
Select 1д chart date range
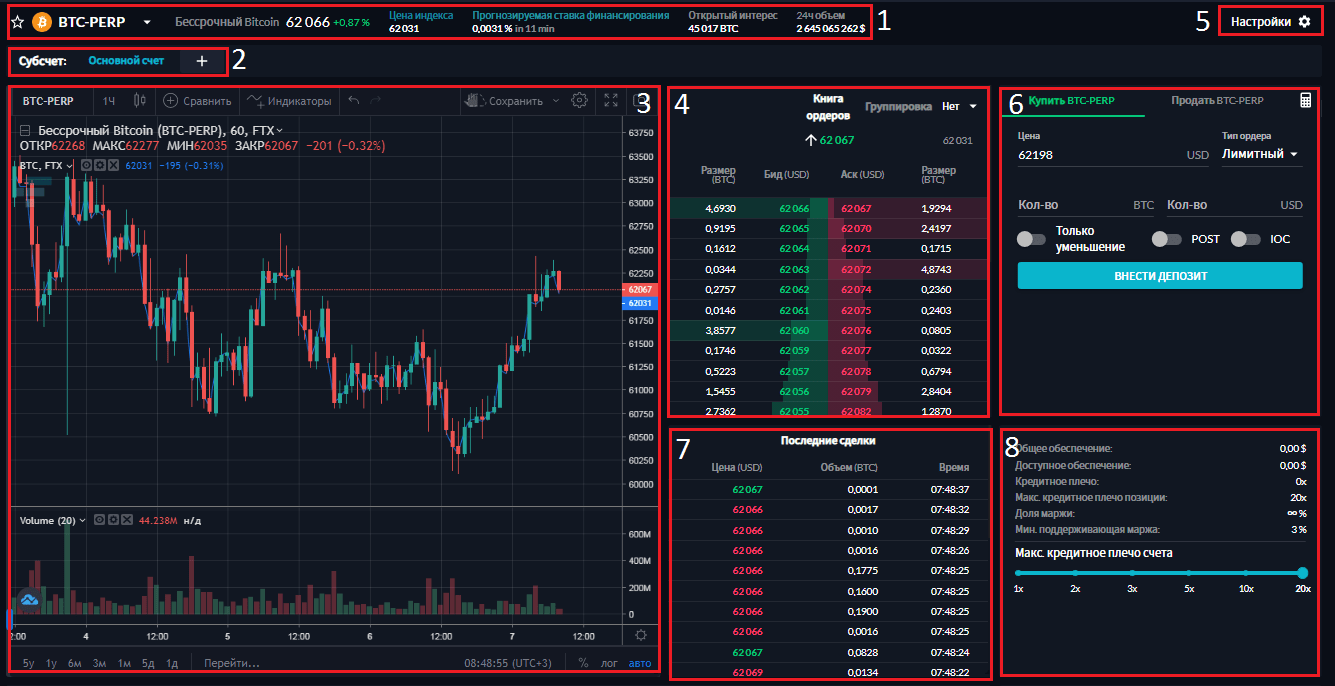tap(172, 662)
